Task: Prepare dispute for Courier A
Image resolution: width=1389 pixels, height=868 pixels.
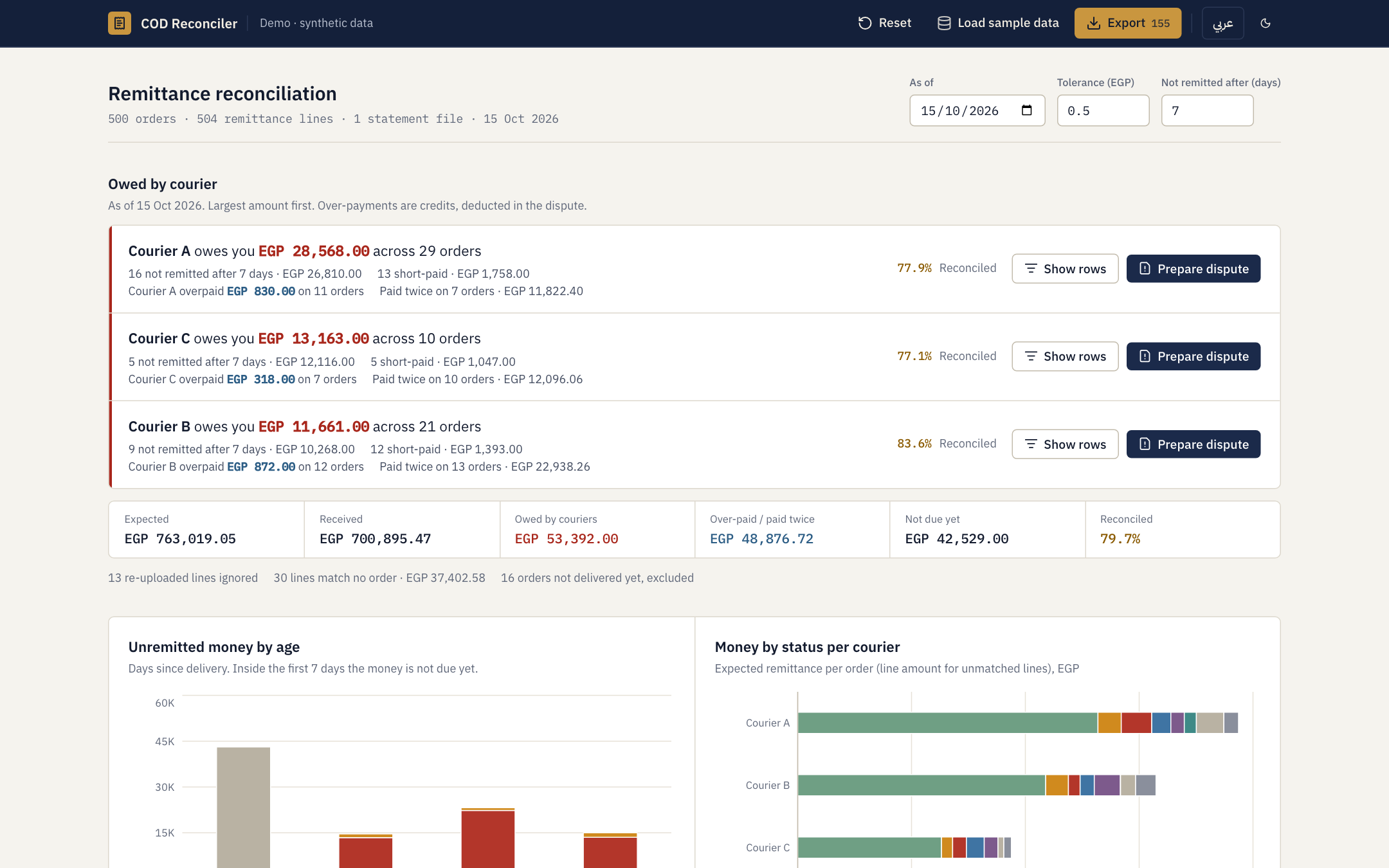Action: point(1194,269)
